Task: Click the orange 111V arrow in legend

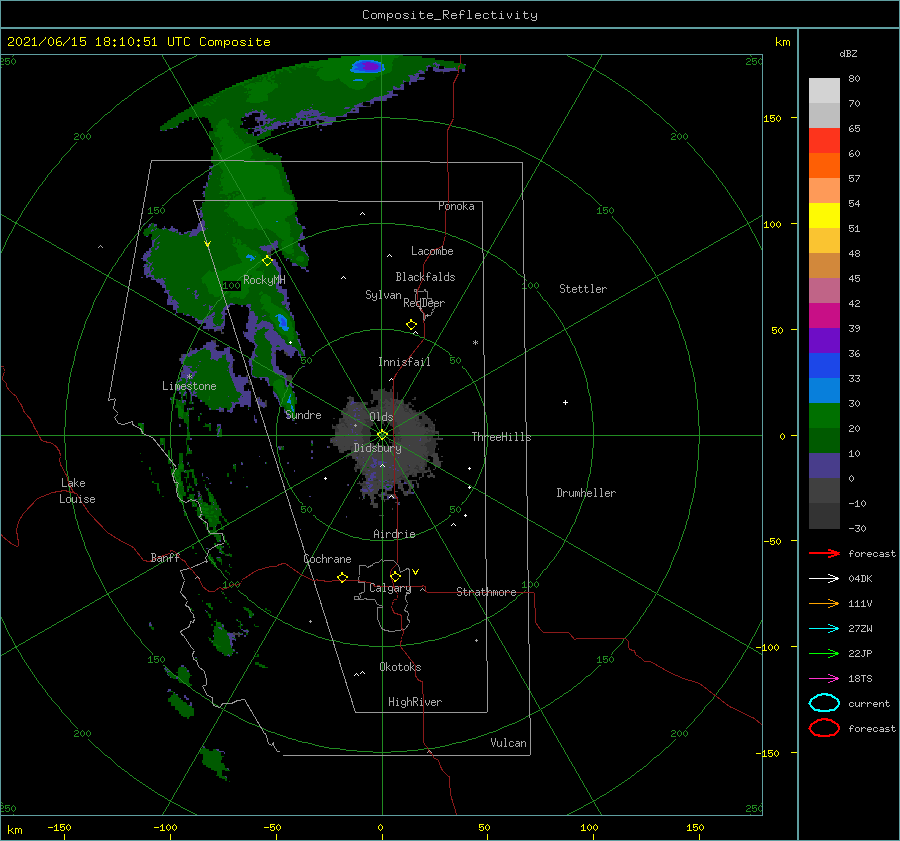Action: click(x=824, y=603)
